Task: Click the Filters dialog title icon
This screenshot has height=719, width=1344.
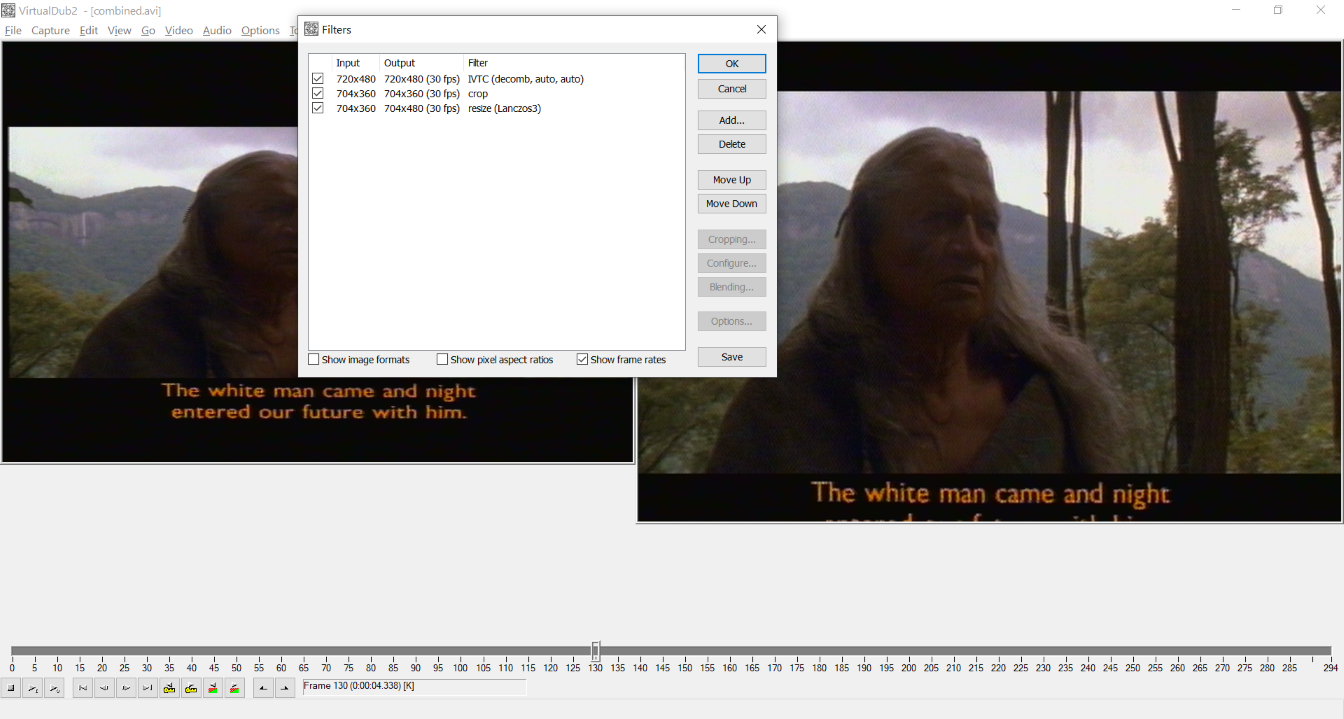Action: tap(311, 30)
